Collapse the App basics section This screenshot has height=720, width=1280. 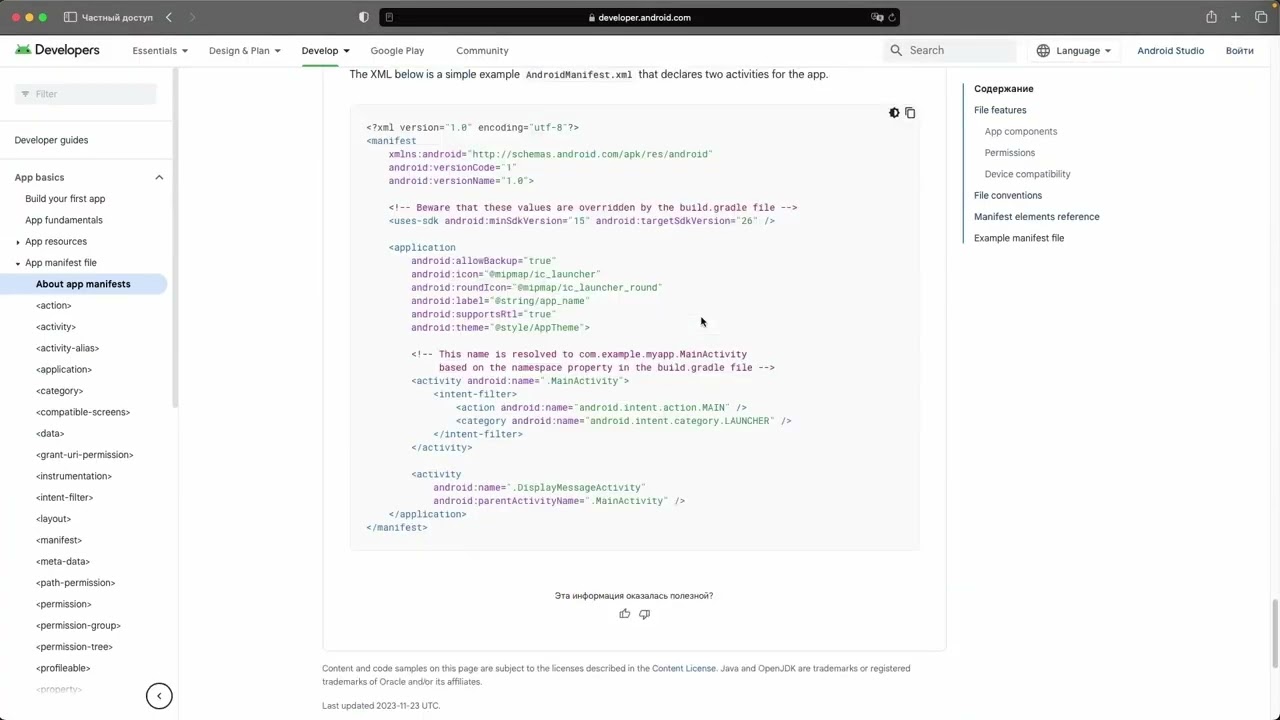(x=159, y=177)
